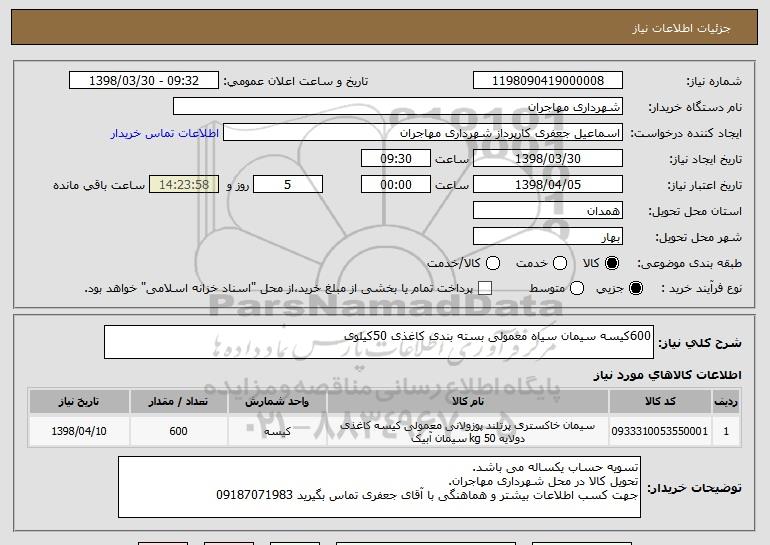Image resolution: width=770 pixels, height=545 pixels.
Task: Click the شماره نیاز field 1198090419000008
Action: click(x=548, y=81)
